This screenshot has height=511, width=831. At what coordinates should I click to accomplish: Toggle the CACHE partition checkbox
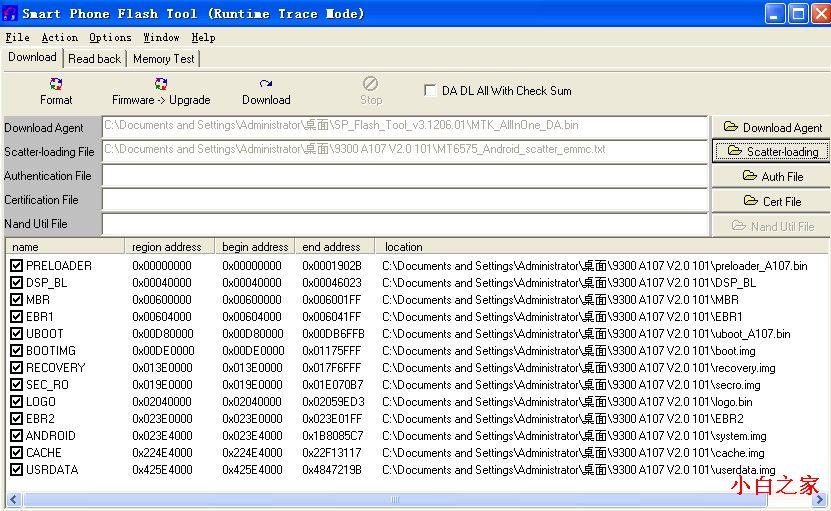point(16,452)
